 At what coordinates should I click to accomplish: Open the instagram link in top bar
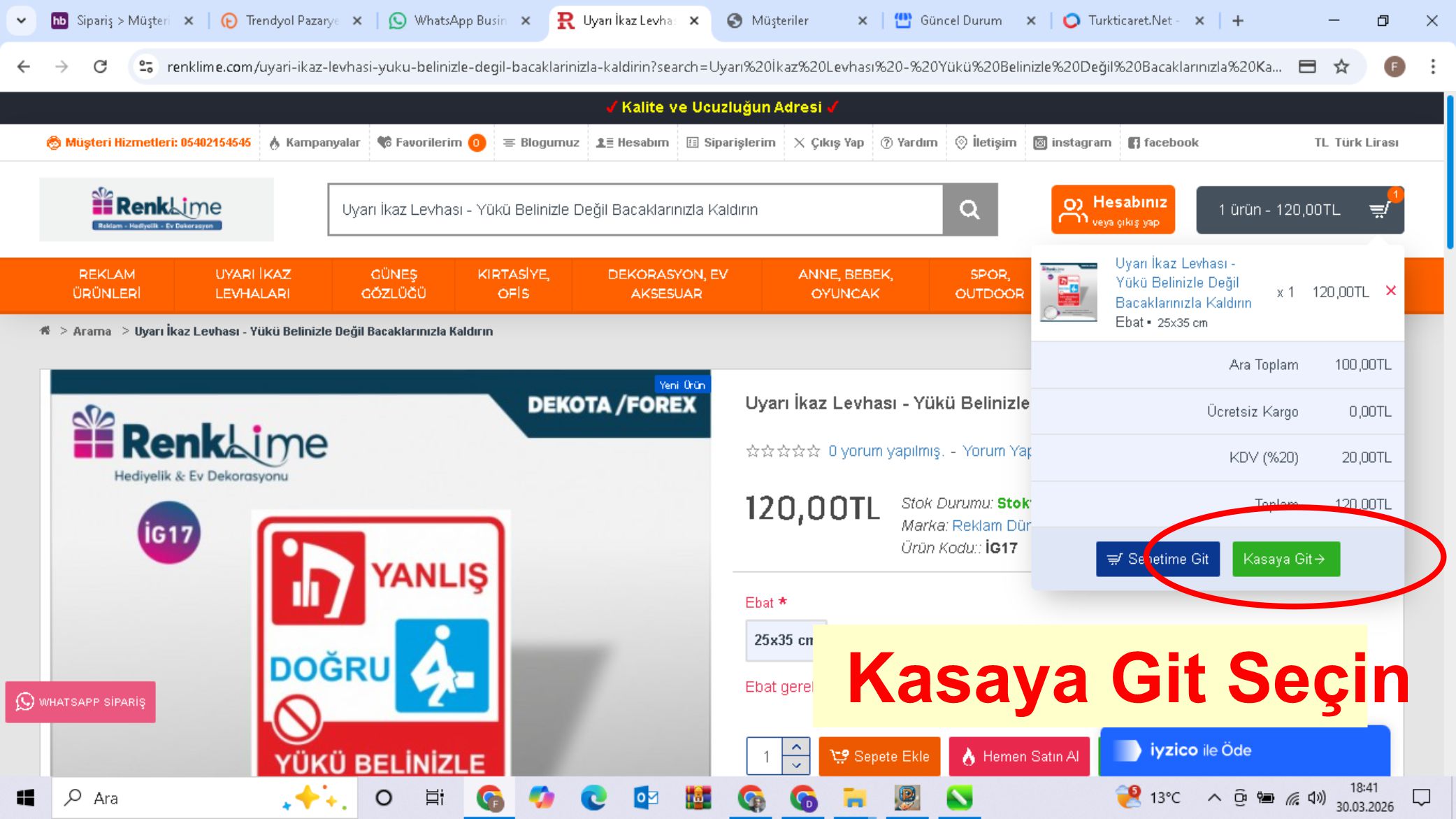(x=1072, y=143)
